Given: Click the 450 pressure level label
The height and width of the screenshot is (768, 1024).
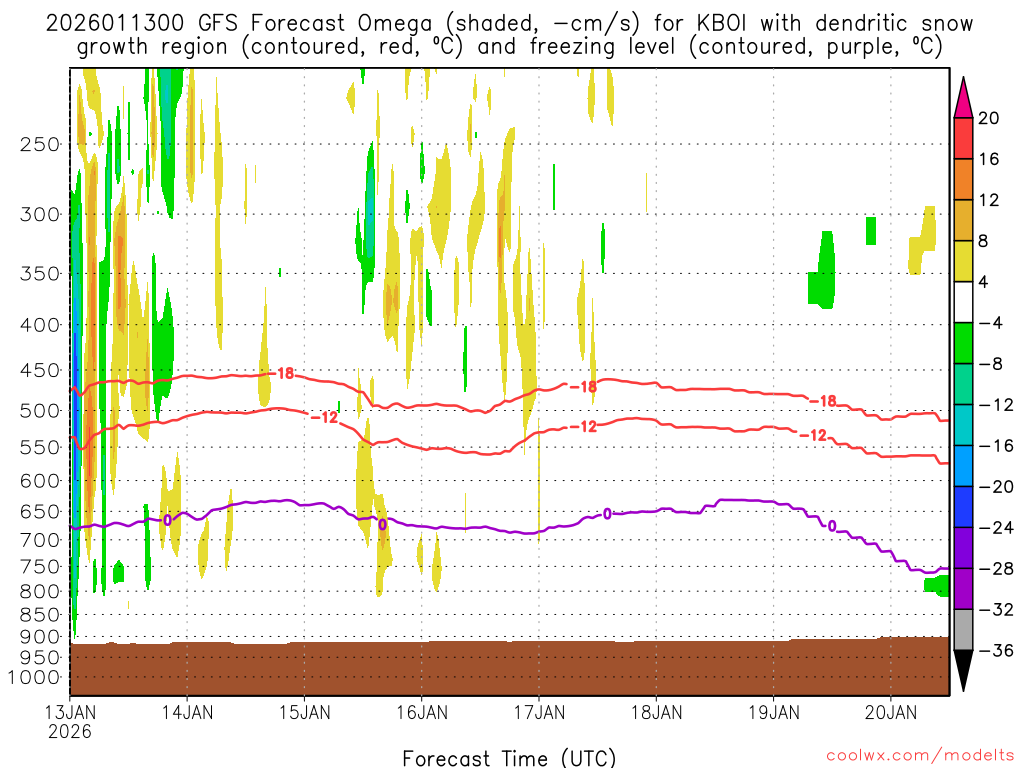Looking at the screenshot, I should [x=40, y=370].
